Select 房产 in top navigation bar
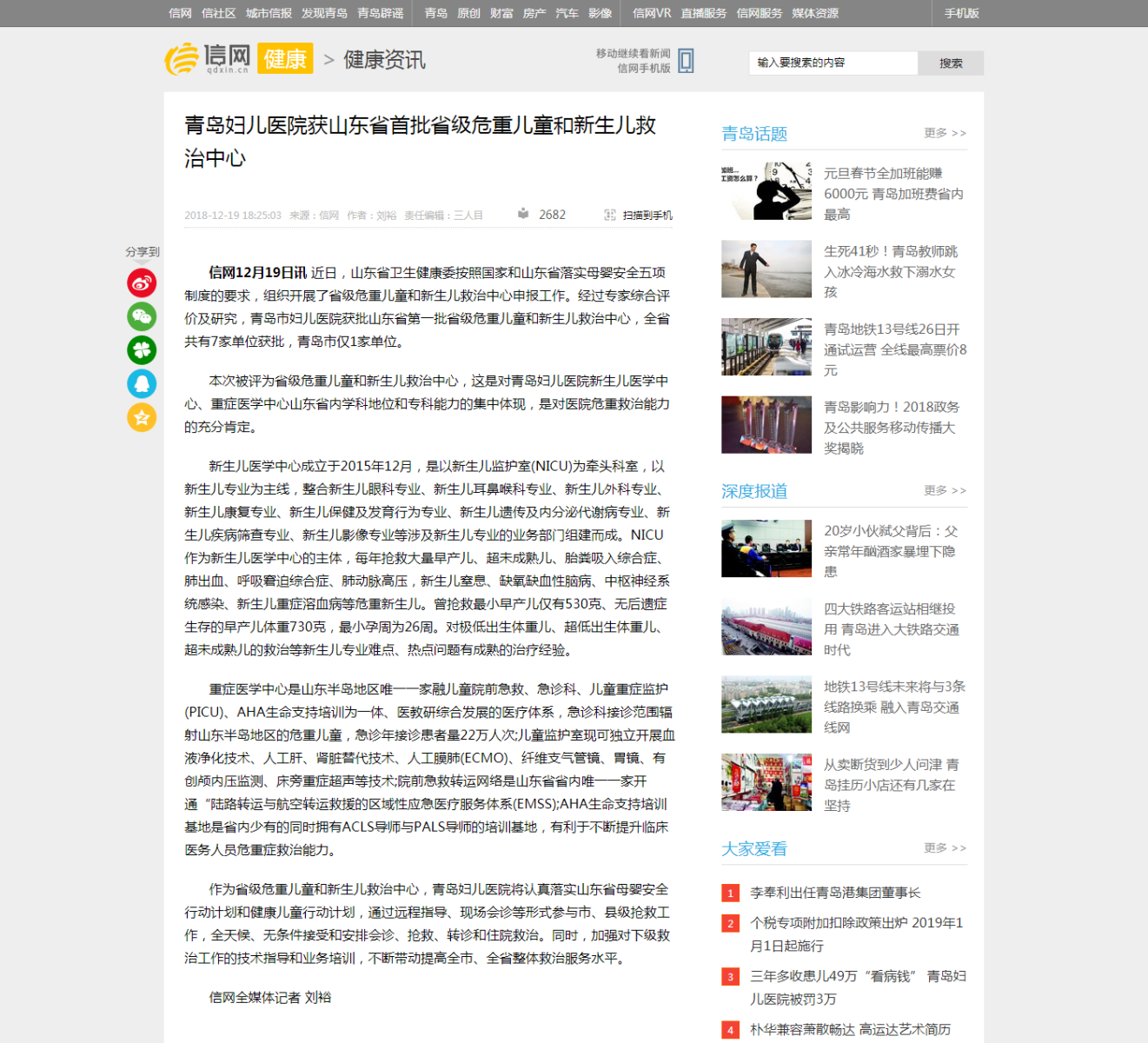Viewport: 1148px width, 1043px height. (x=534, y=13)
